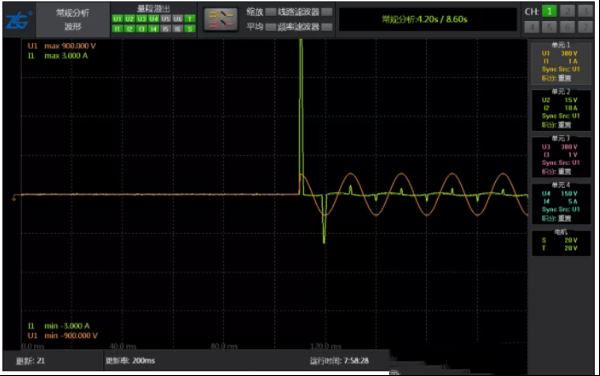Enable the 线路滤波器 checkbox
This screenshot has height=376, width=600.
coord(327,12)
